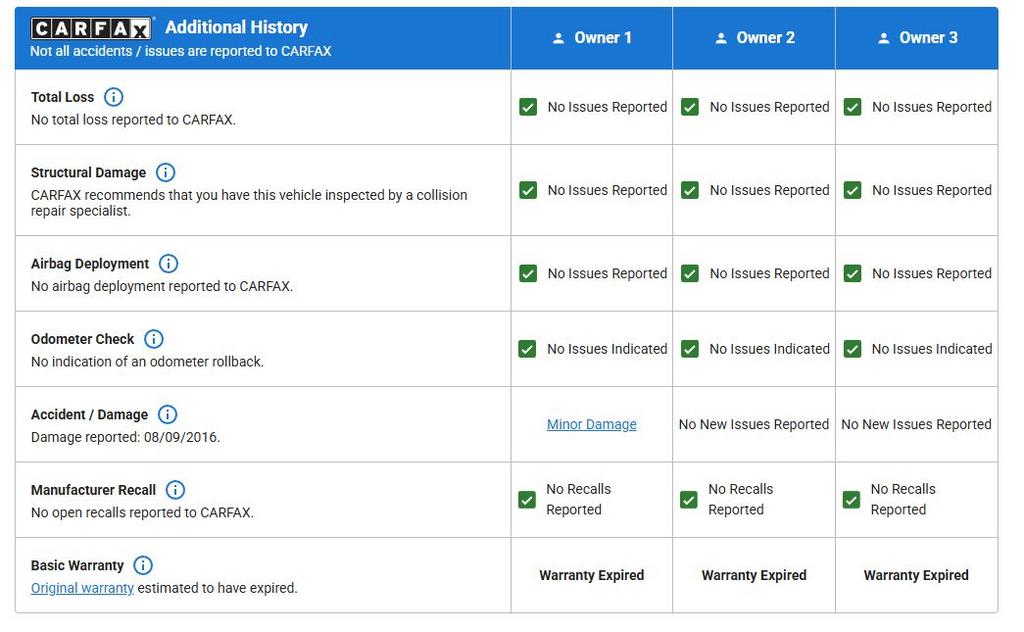Open the Manufacturer Recall info icon
The height and width of the screenshot is (632, 1024).
pos(175,490)
